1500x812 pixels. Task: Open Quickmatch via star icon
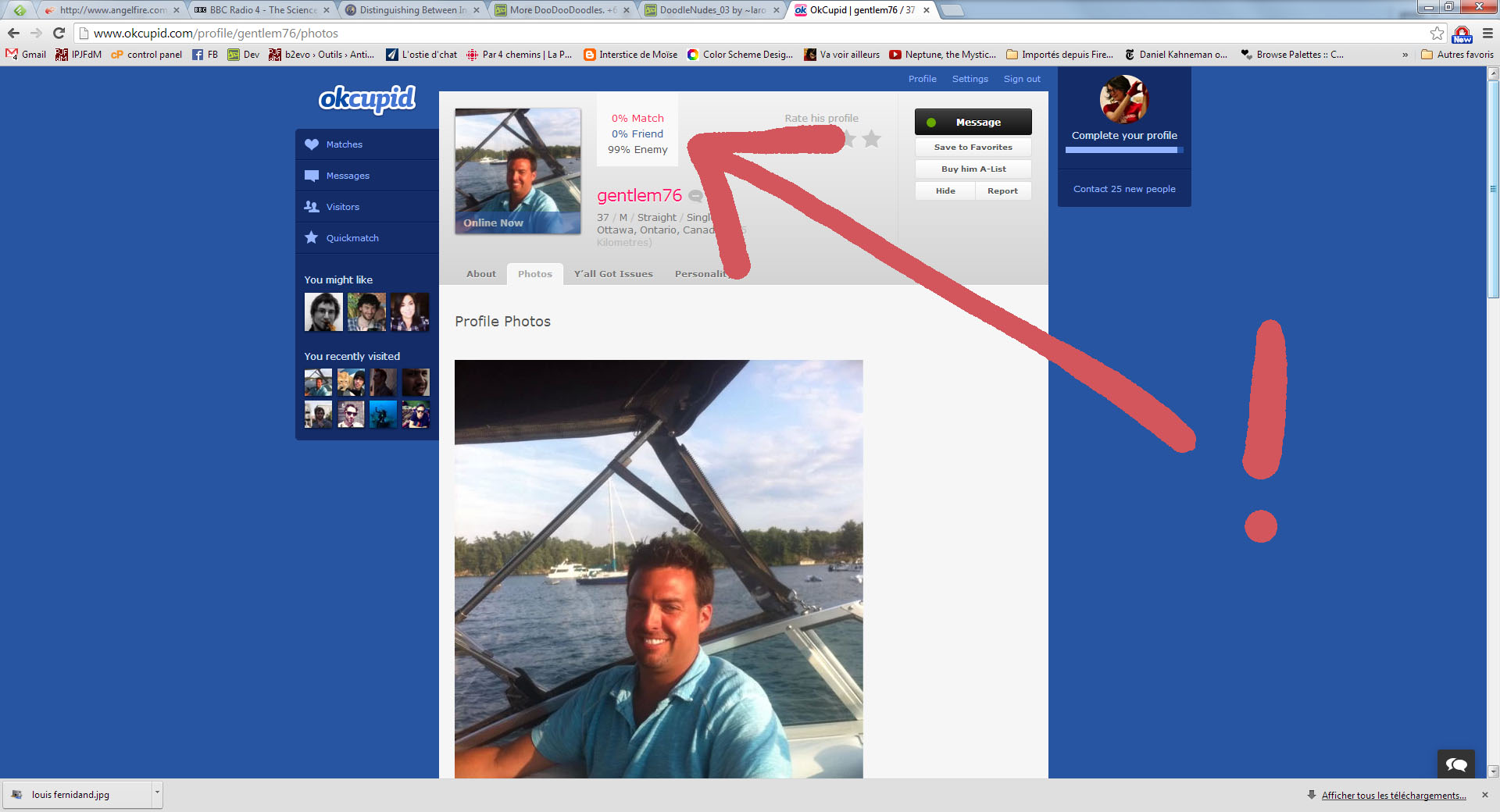tap(312, 238)
